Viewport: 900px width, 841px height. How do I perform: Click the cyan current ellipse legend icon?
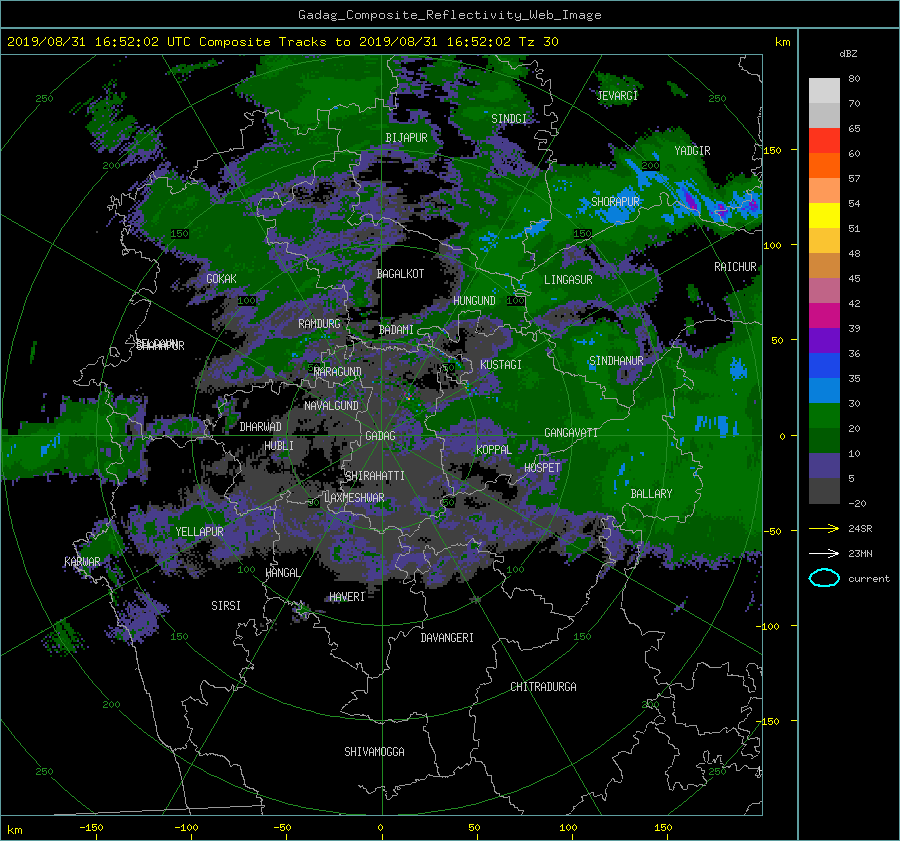[x=824, y=578]
